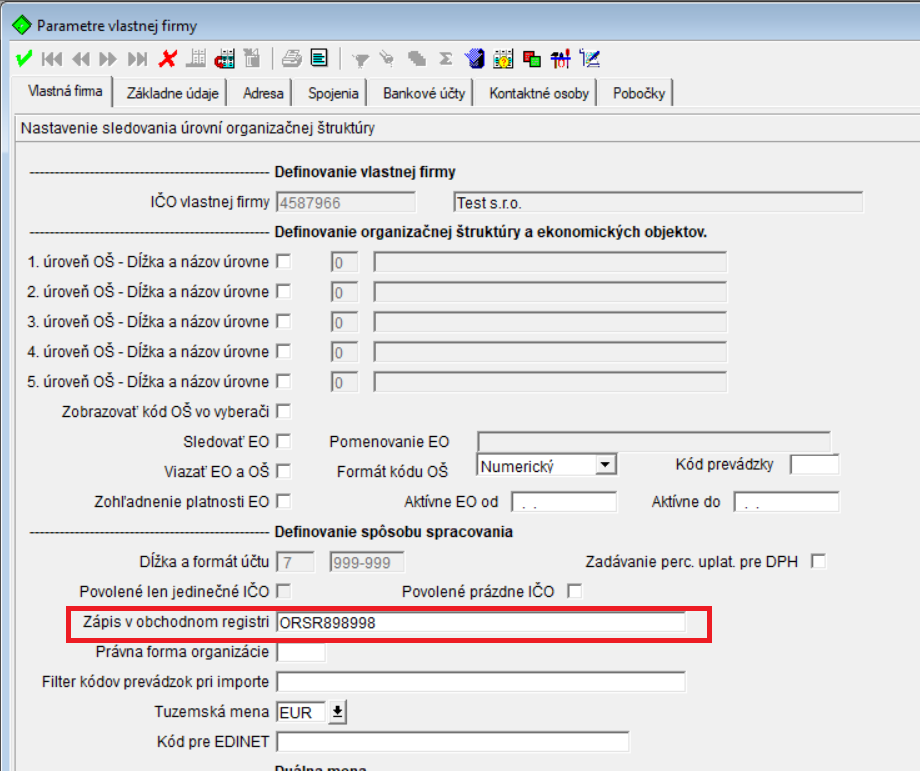Open the Kontaktné osoby tab
This screenshot has width=920, height=771.
pyautogui.click(x=539, y=93)
